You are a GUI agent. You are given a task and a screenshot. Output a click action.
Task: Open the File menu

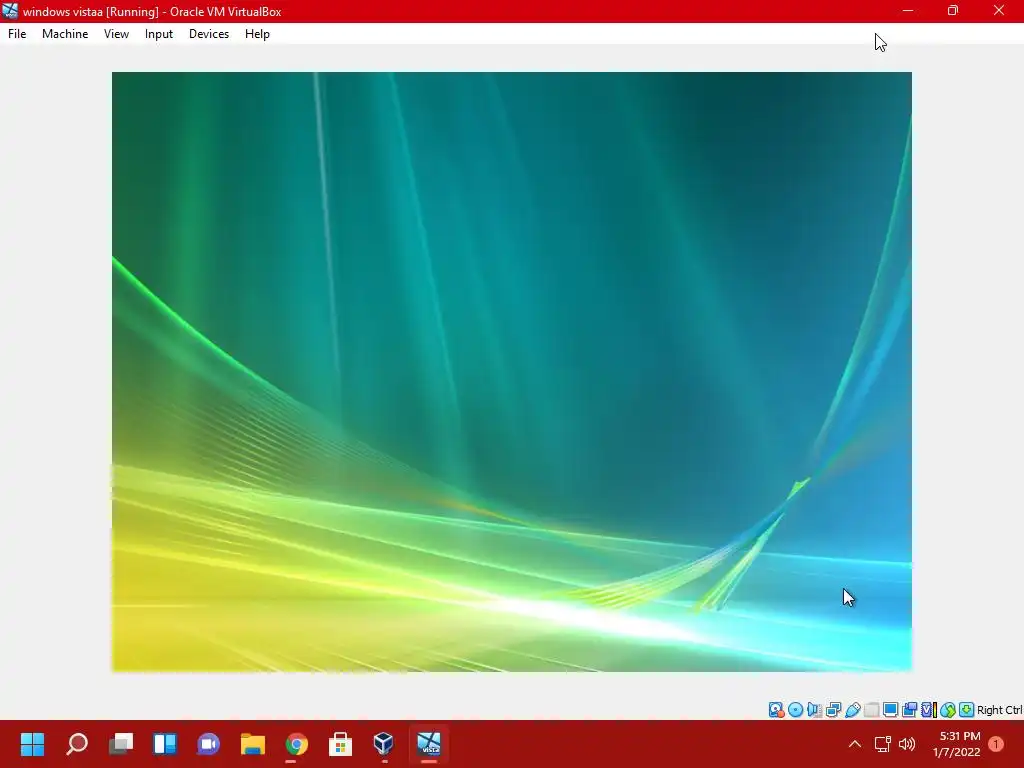point(17,34)
